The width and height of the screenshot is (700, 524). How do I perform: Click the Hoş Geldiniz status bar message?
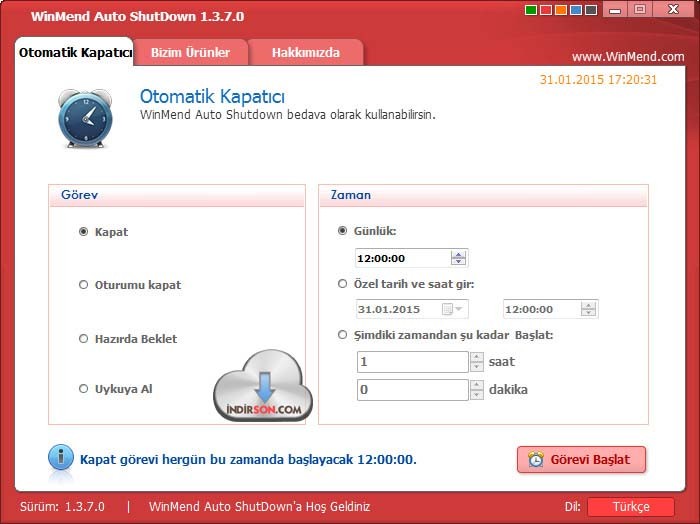pos(259,507)
